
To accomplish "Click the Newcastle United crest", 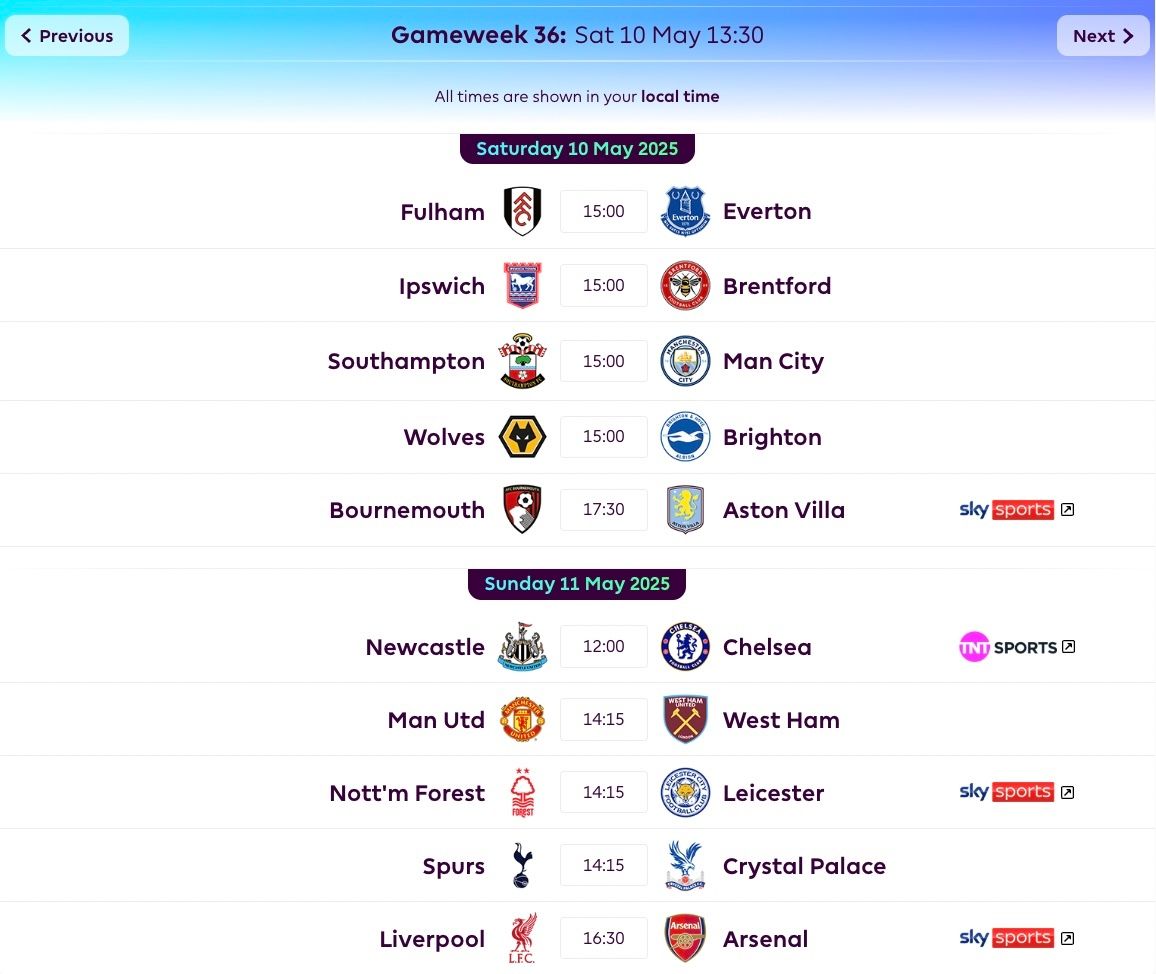I will pos(522,647).
